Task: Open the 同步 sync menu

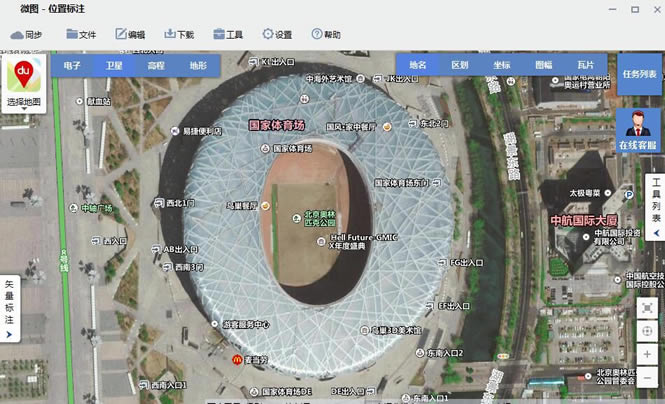Action: pos(26,35)
